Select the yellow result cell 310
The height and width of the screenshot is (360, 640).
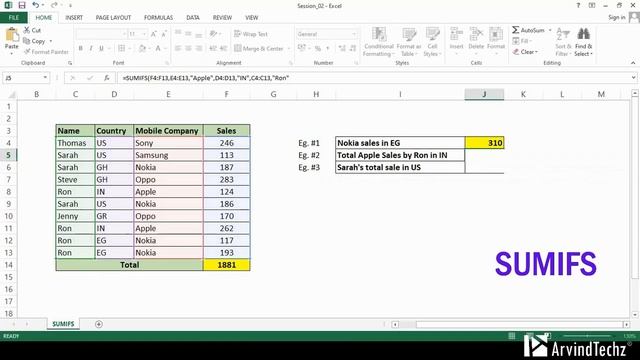(x=484, y=143)
